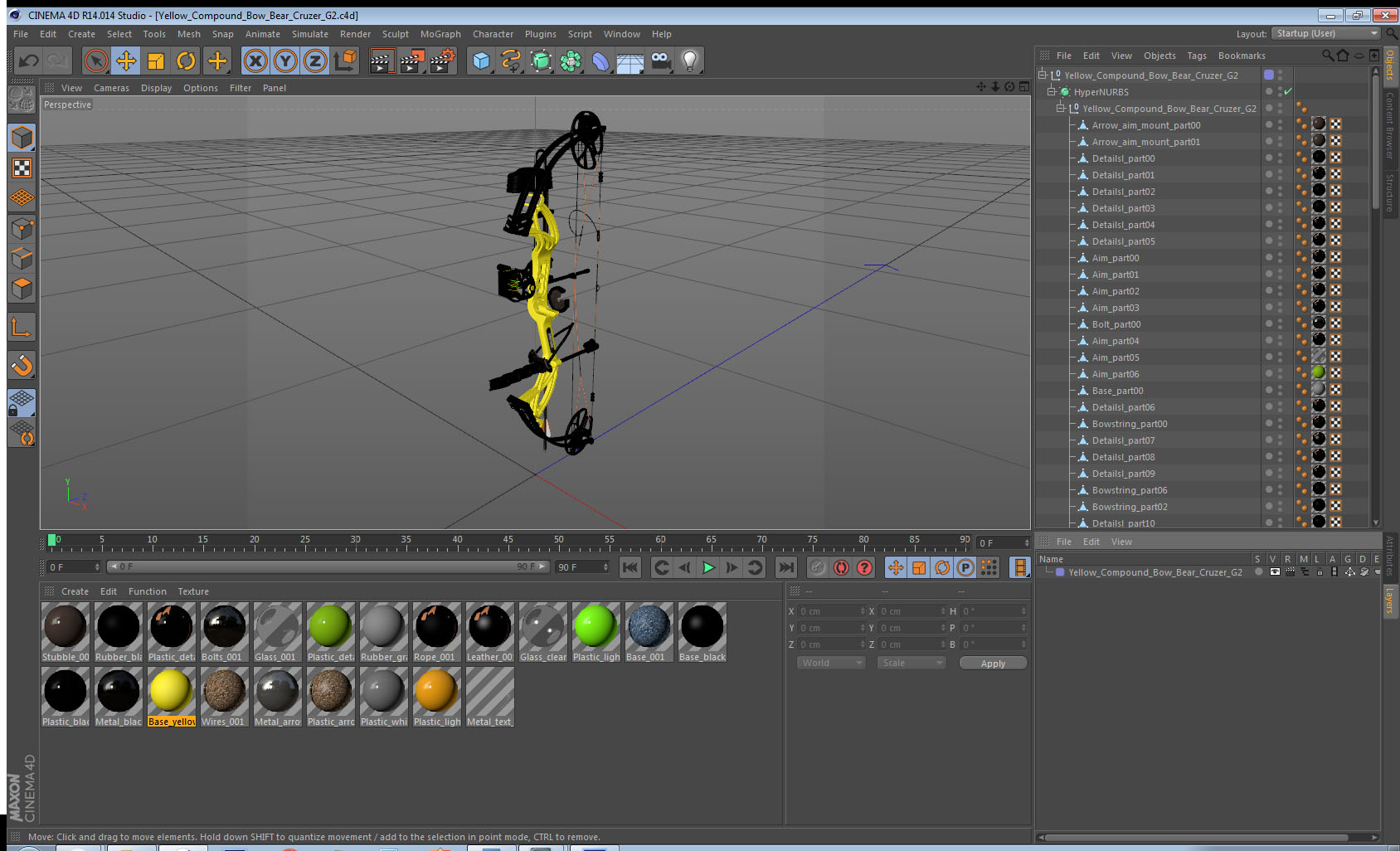Toggle the autokeying button

point(841,567)
